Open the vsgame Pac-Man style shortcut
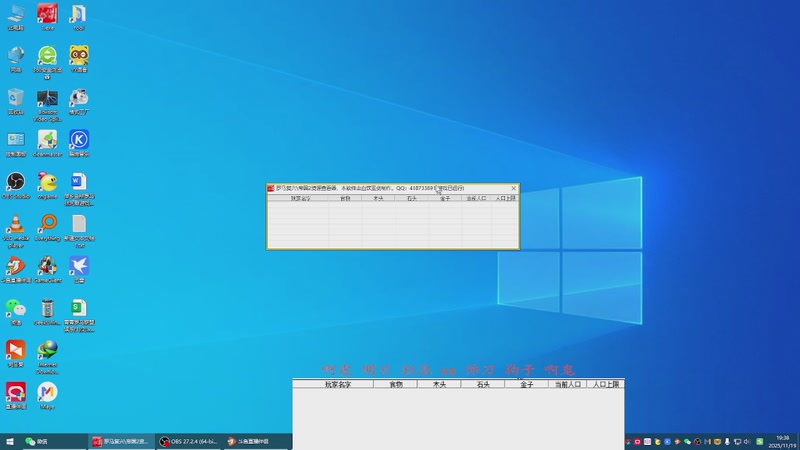 [x=47, y=185]
